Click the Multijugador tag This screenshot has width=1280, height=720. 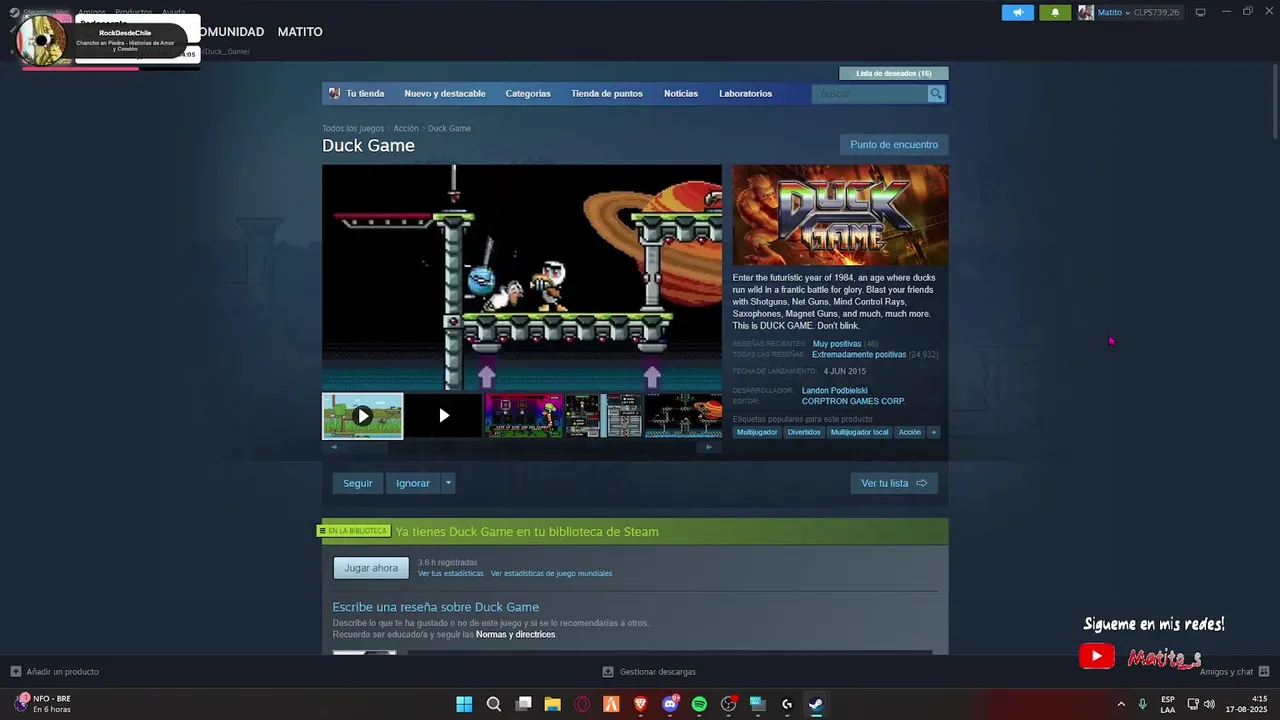(757, 433)
